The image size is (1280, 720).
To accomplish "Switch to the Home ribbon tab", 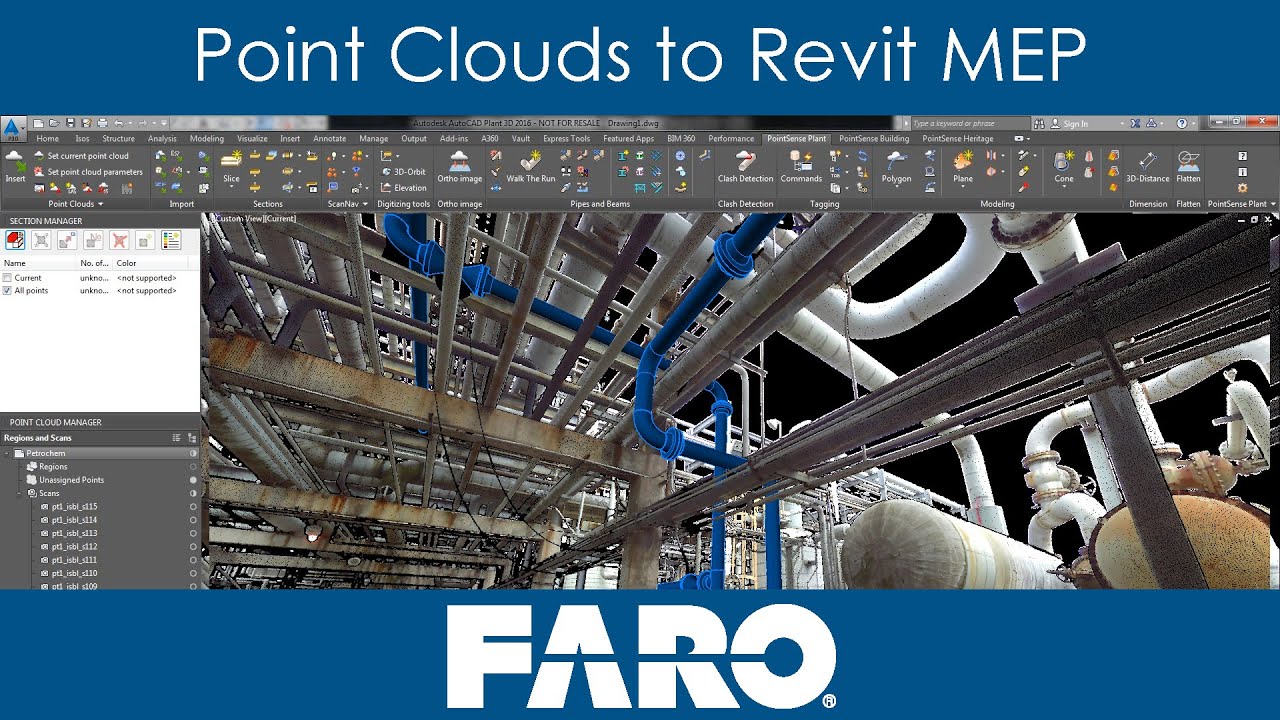I will point(47,139).
